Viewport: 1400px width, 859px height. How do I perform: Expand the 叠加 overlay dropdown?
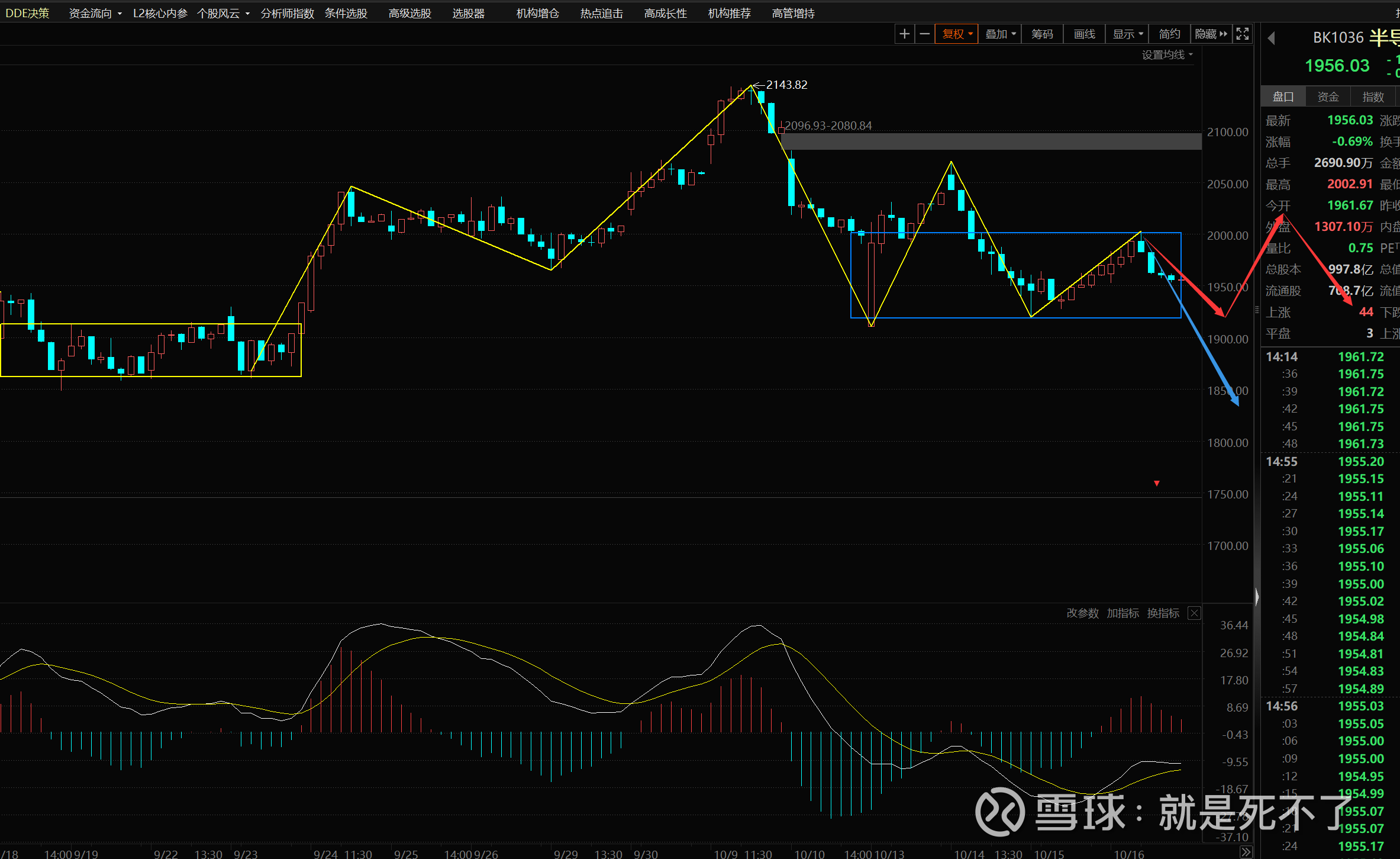(1000, 34)
